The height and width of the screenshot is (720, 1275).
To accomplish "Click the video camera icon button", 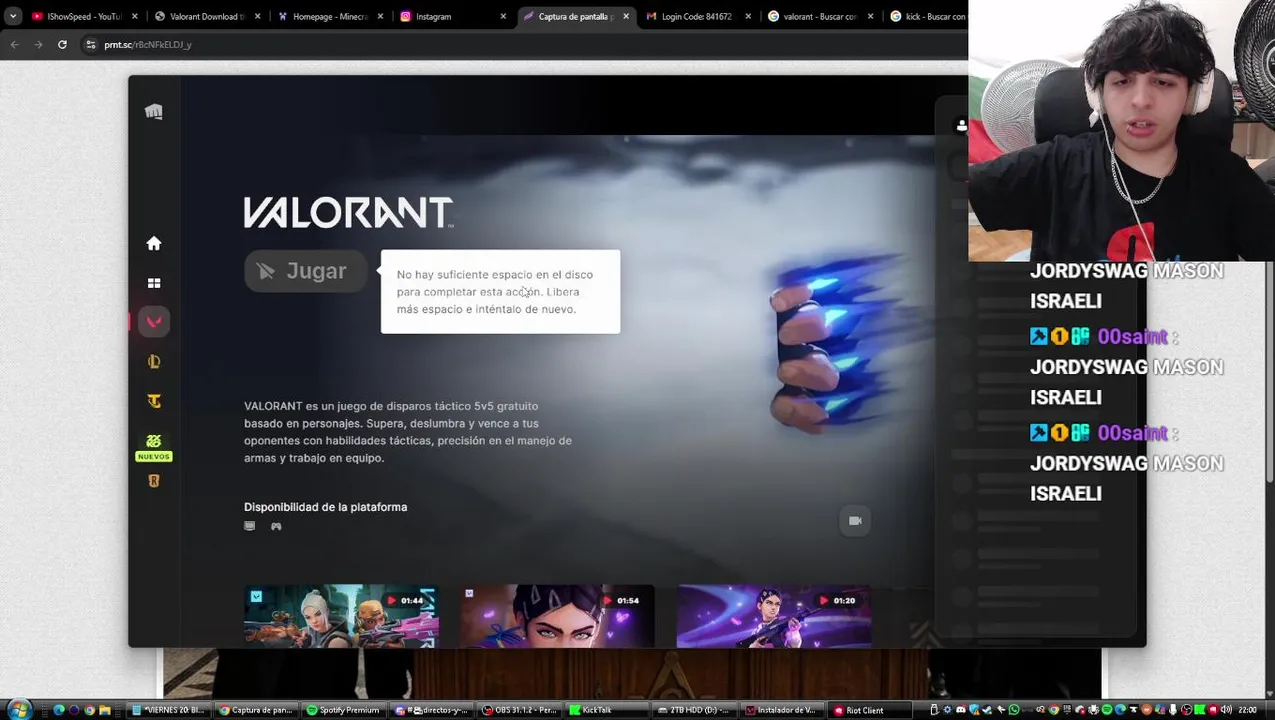I will pyautogui.click(x=855, y=520).
